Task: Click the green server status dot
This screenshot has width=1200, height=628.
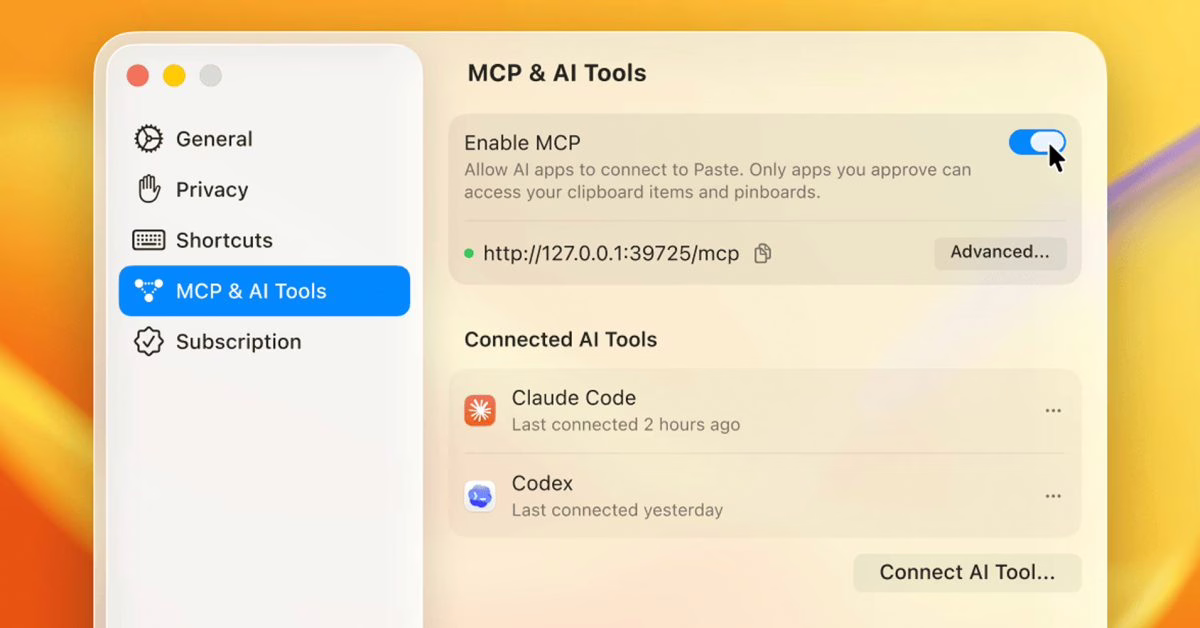Action: (x=469, y=254)
